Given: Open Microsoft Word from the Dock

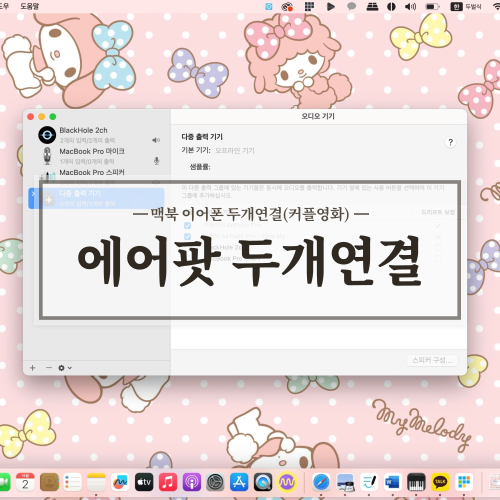Looking at the screenshot, I should coord(393,482).
